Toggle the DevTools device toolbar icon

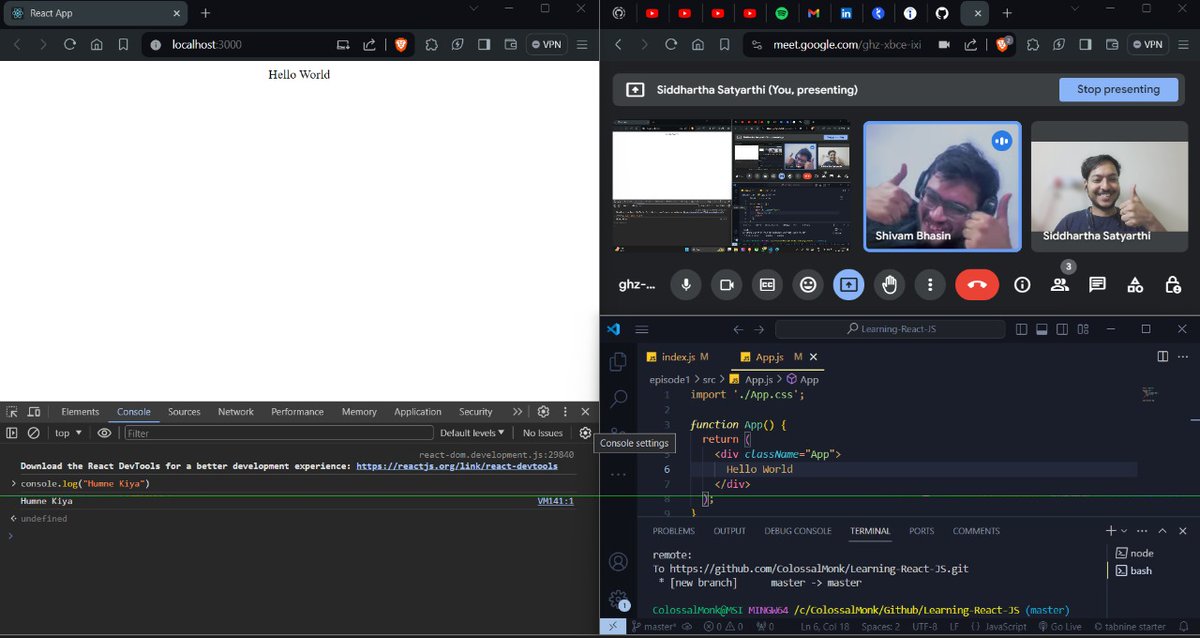(34, 412)
